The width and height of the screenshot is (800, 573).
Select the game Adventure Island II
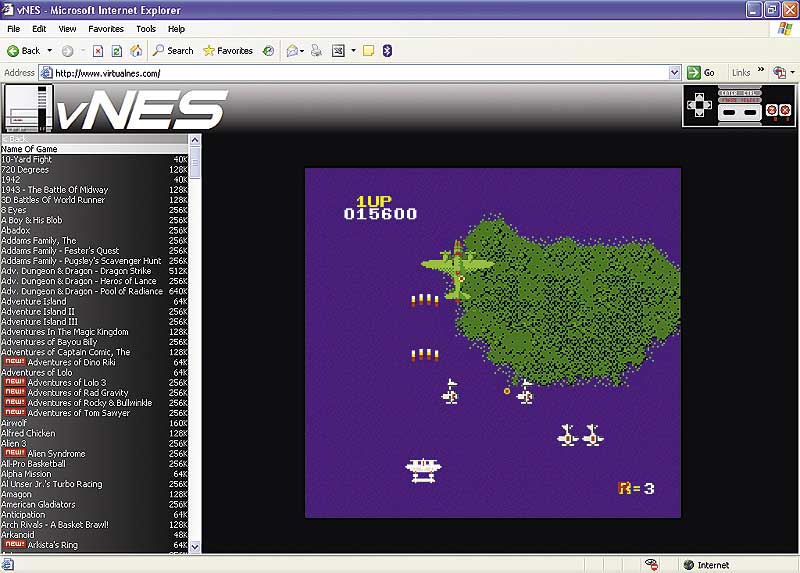[94, 312]
